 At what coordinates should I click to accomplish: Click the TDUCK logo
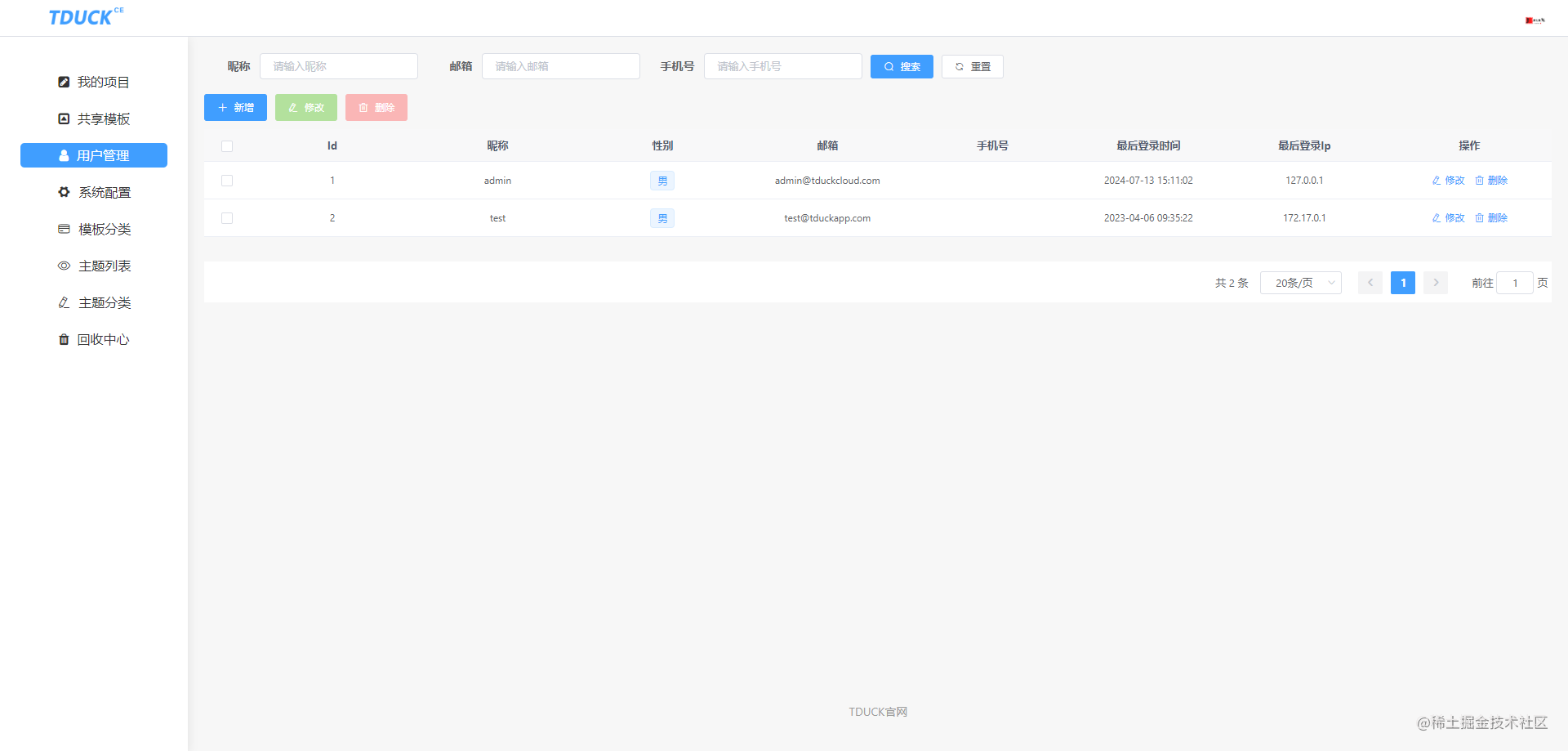pyautogui.click(x=86, y=16)
